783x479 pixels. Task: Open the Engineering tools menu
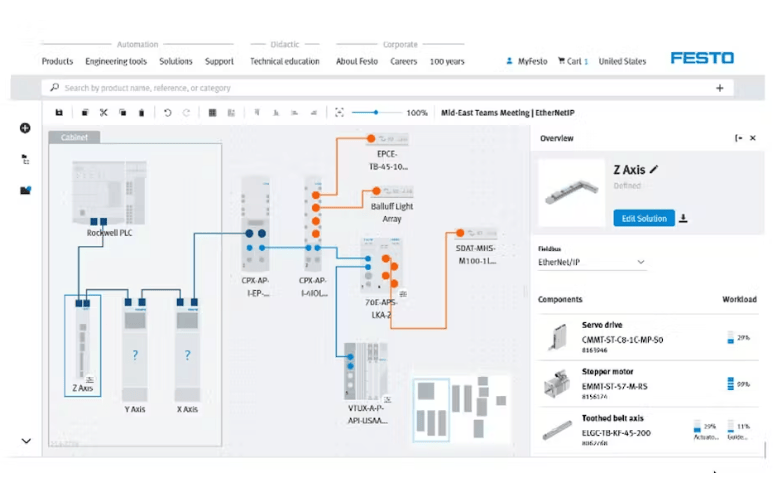(x=116, y=61)
